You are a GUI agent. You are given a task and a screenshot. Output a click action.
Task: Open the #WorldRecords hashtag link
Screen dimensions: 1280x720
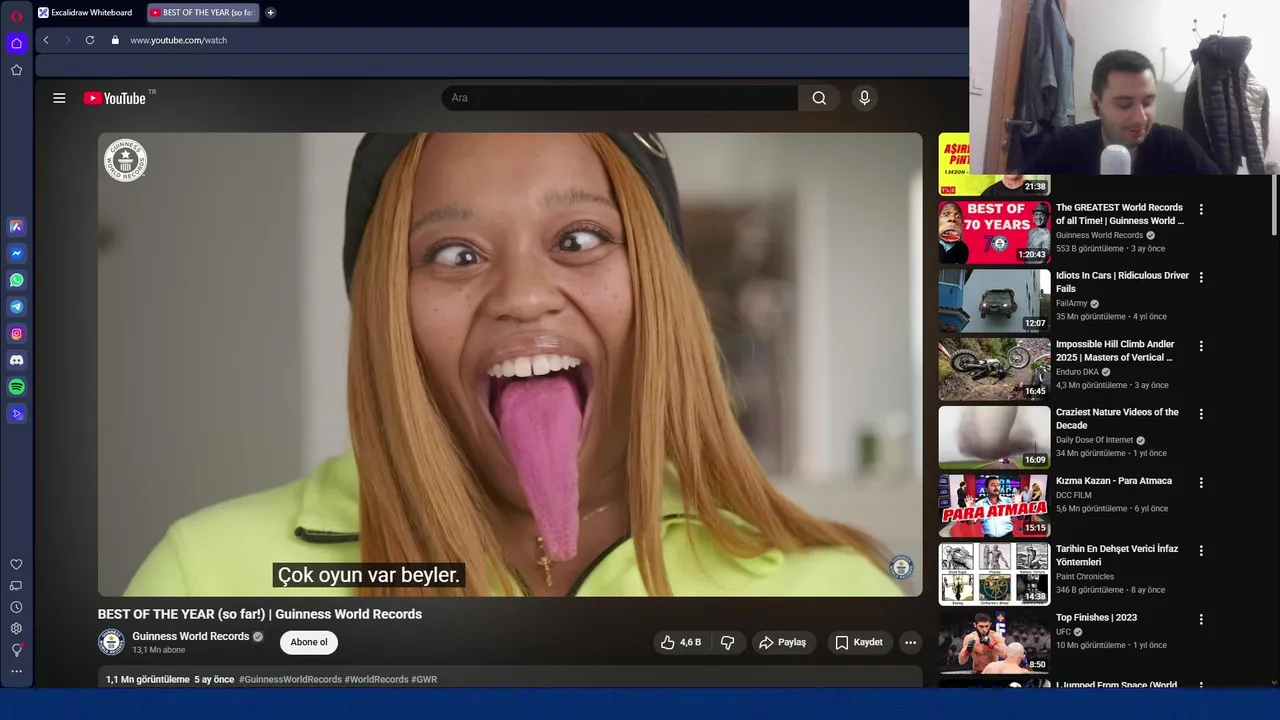[376, 679]
